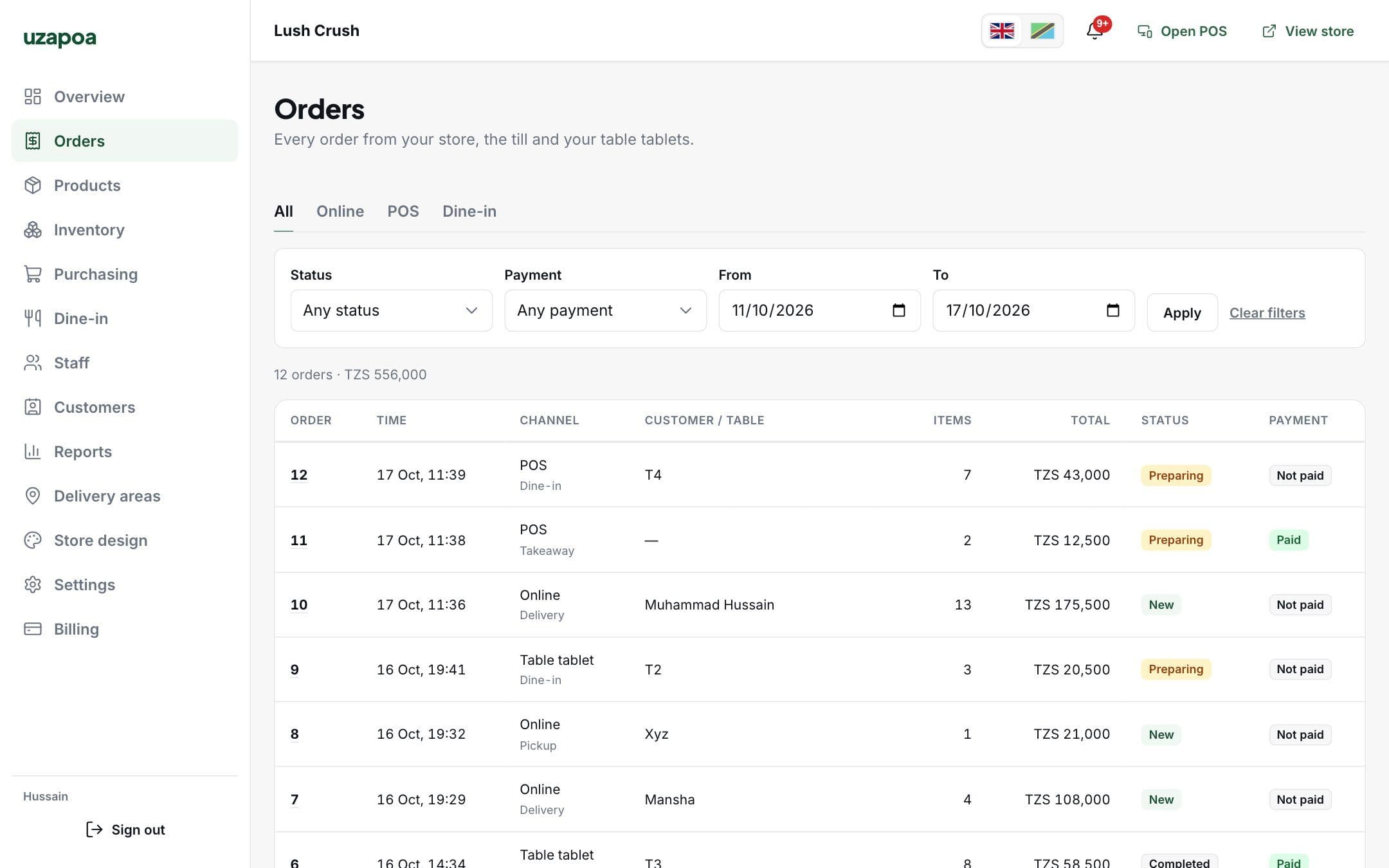Sign out of the account
This screenshot has height=868, width=1389.
click(125, 829)
